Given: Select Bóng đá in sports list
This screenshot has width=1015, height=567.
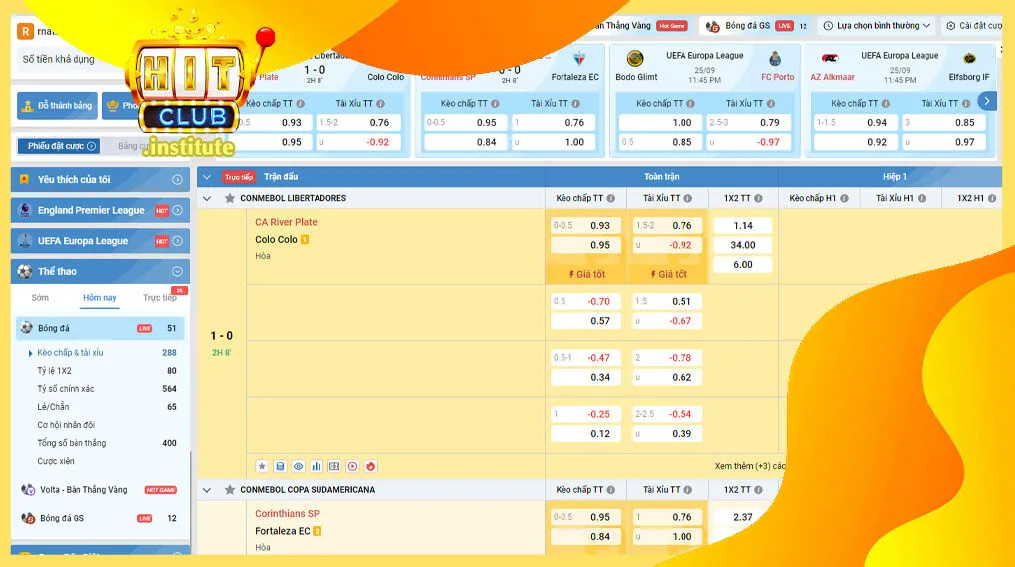Looking at the screenshot, I should pos(100,328).
